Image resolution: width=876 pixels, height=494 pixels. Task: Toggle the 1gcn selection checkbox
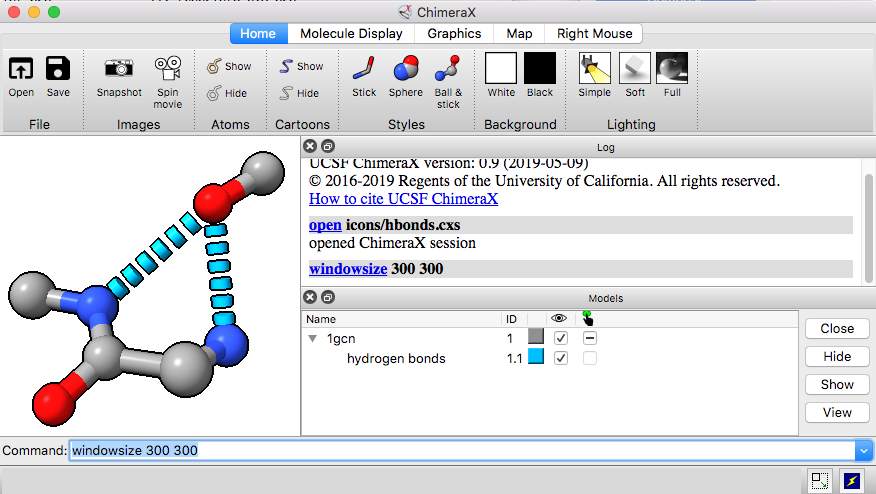pyautogui.click(x=590, y=339)
